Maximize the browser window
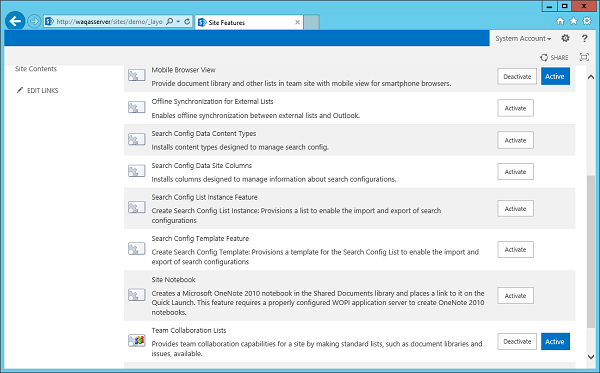Screen dimensions: 600x373 (x=564, y=6)
